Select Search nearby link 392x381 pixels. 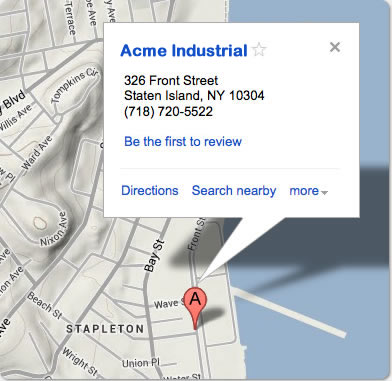[x=234, y=191]
